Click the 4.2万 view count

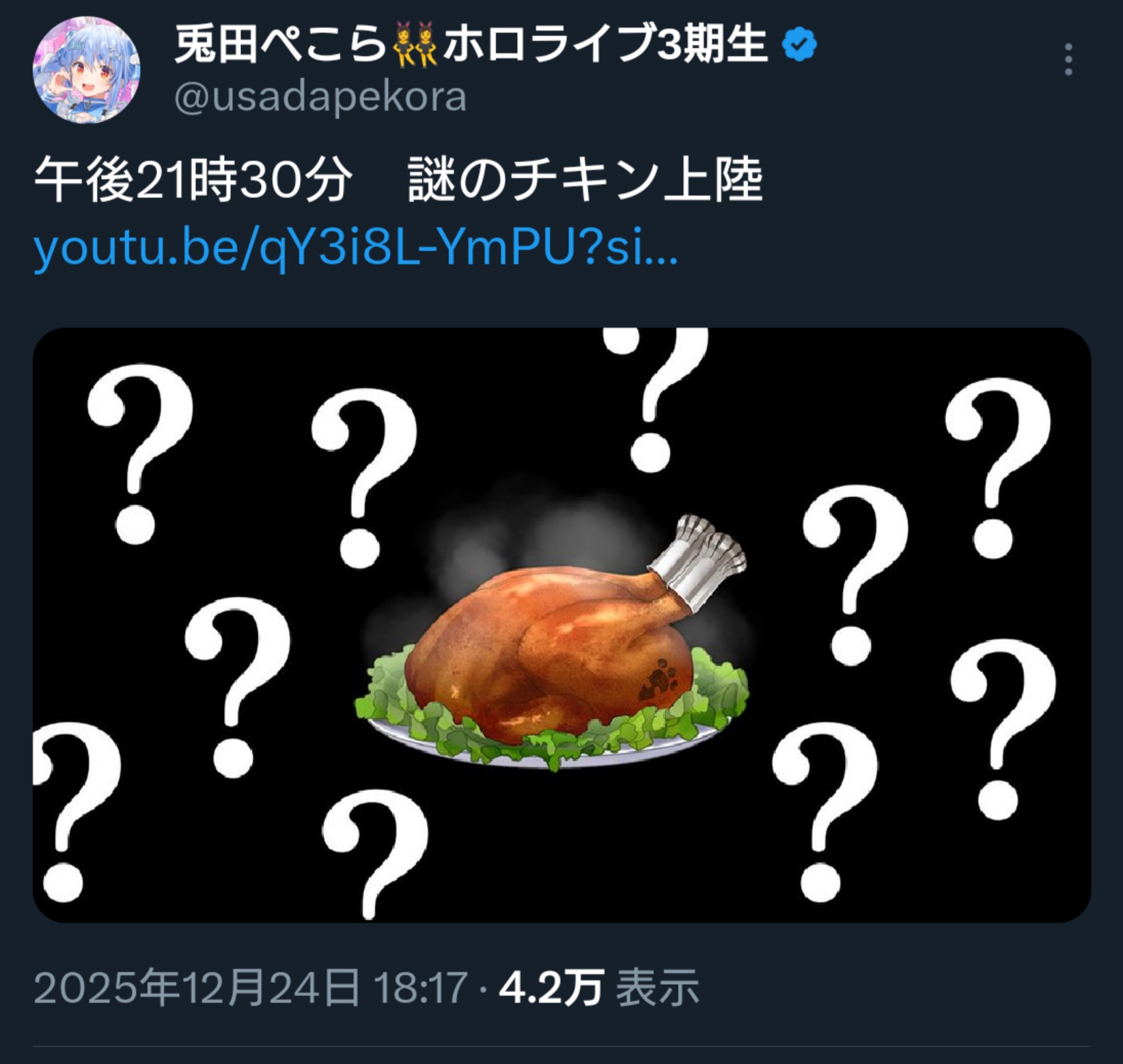click(x=551, y=988)
